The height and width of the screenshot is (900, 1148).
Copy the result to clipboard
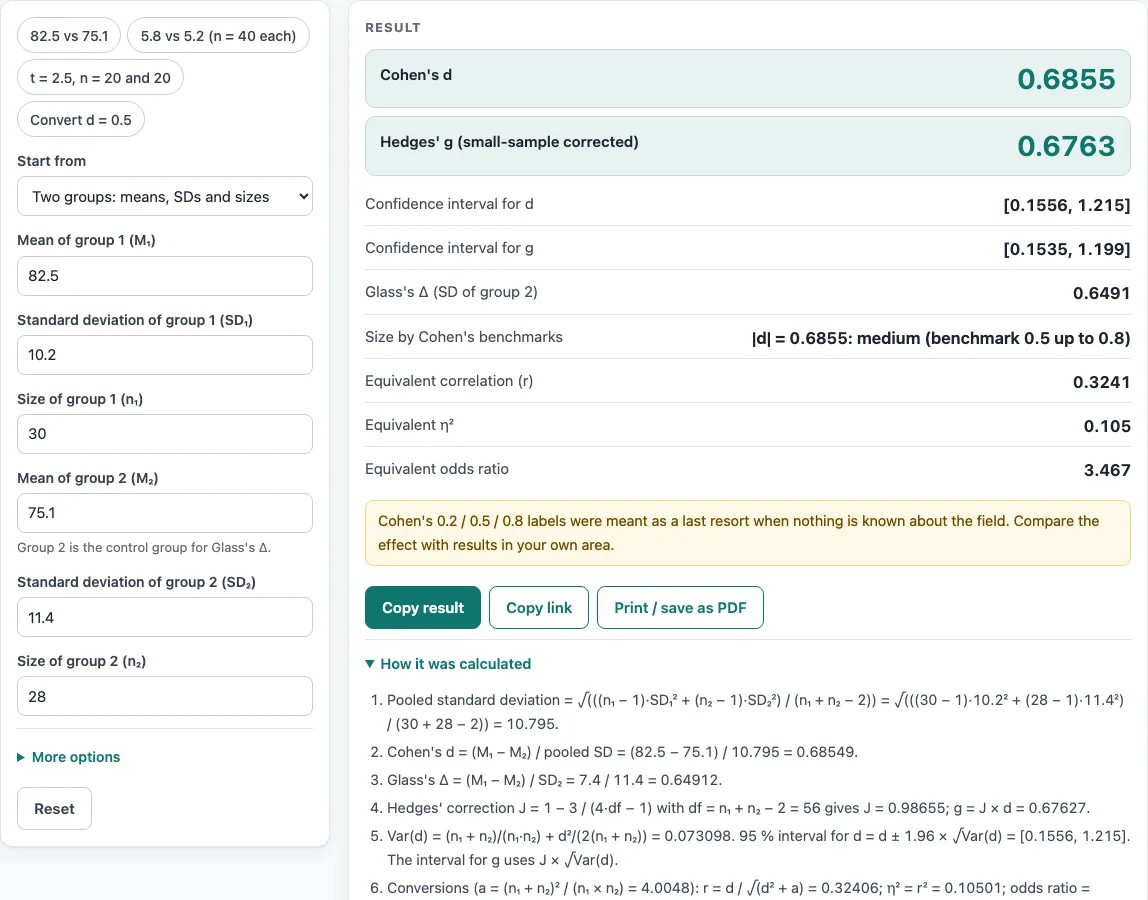(x=422, y=608)
